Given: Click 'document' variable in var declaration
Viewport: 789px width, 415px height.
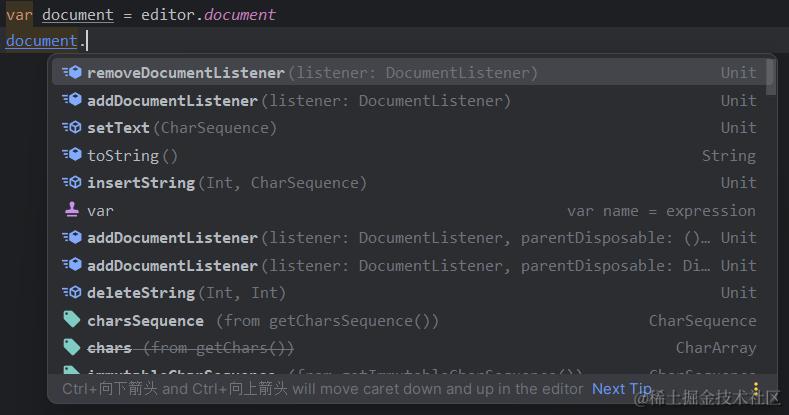Looking at the screenshot, I should (x=78, y=15).
